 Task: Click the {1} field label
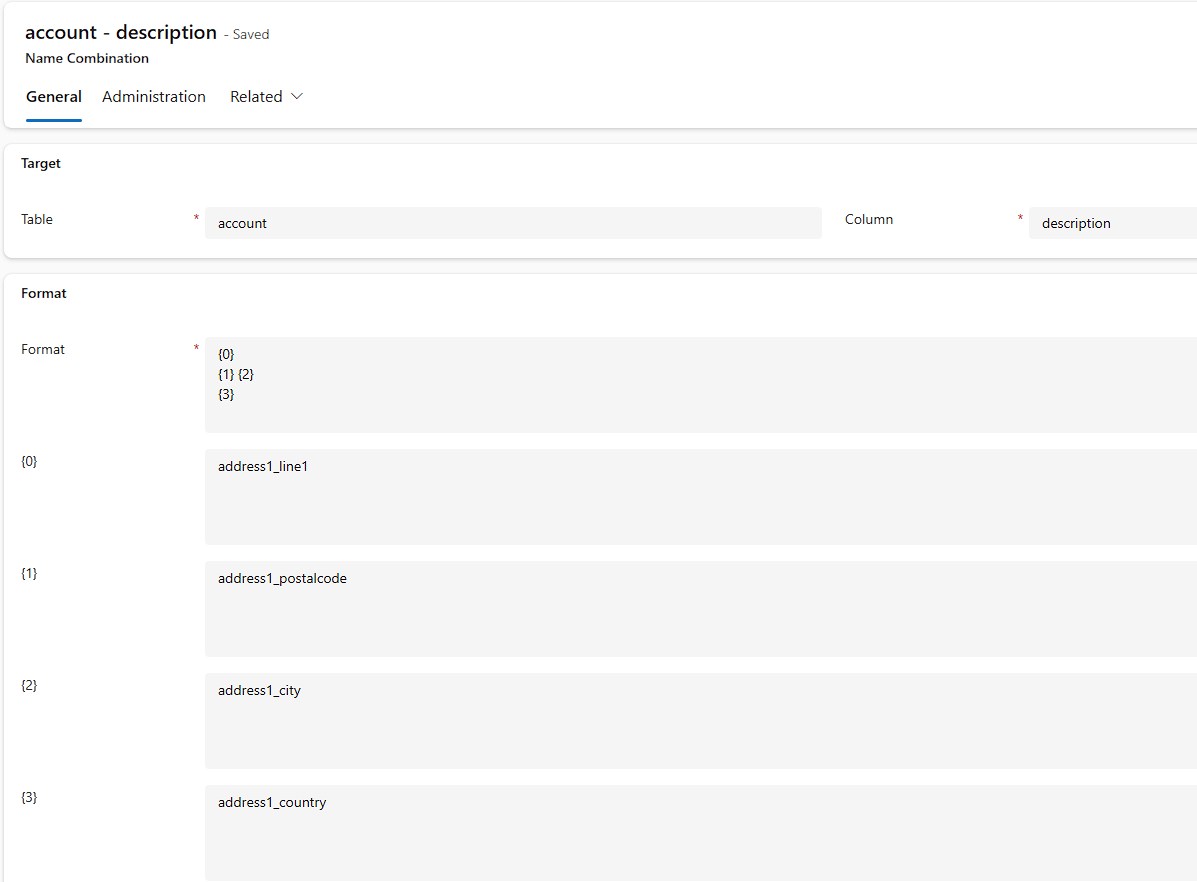coord(29,573)
